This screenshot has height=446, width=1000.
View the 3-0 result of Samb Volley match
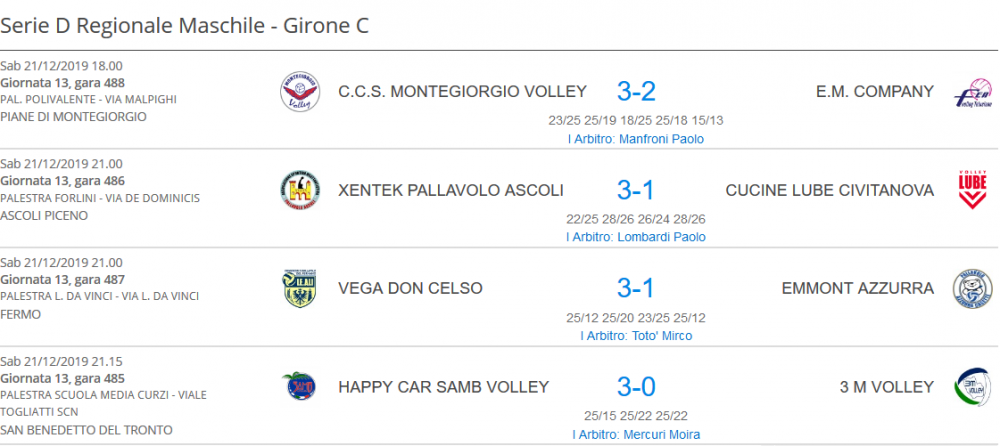[x=636, y=387]
